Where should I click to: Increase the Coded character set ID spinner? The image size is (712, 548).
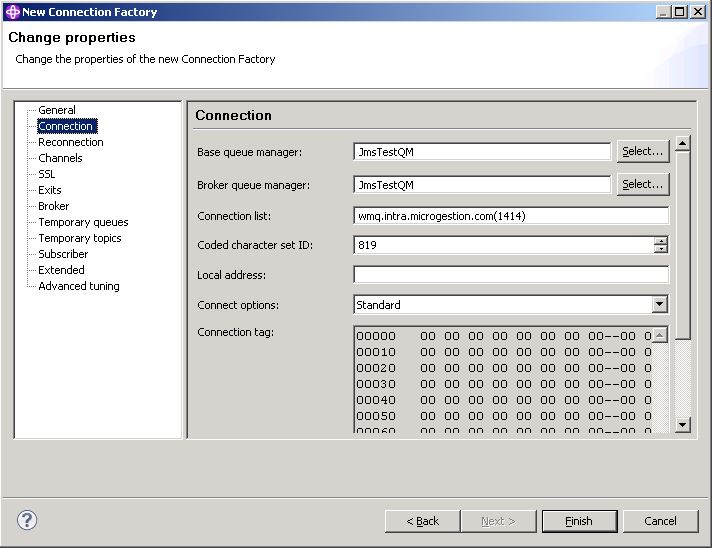point(661,241)
